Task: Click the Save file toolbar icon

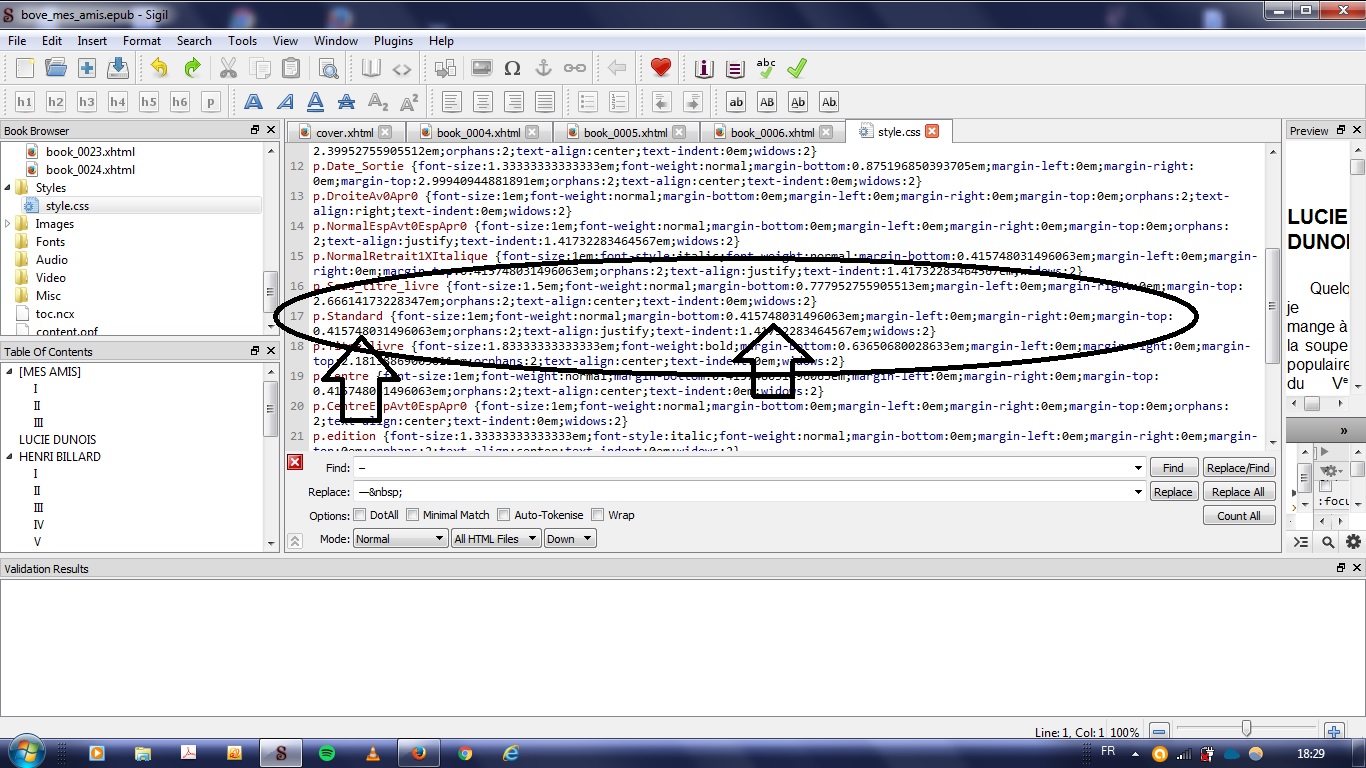Action: 118,68
